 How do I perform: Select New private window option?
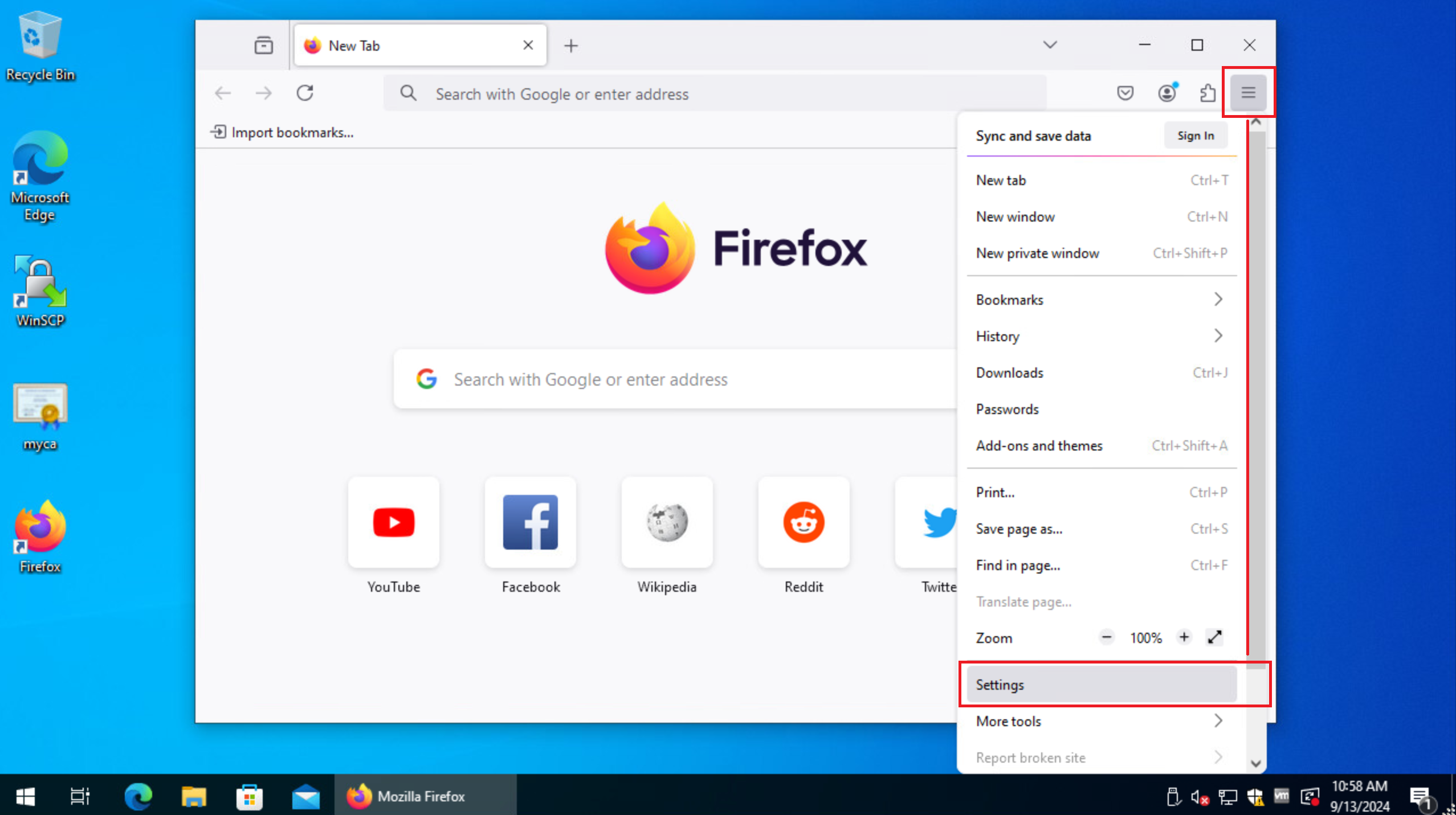tap(1038, 253)
